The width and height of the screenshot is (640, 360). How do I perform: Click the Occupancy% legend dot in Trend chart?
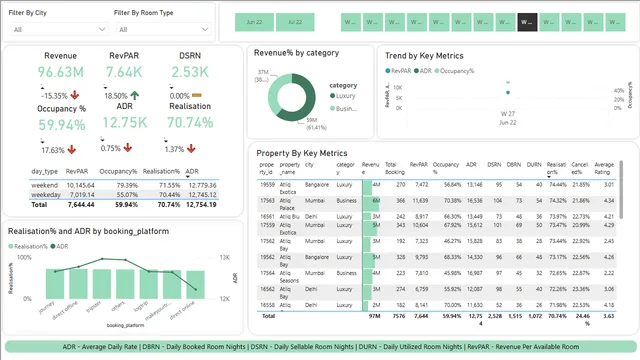coord(437,71)
